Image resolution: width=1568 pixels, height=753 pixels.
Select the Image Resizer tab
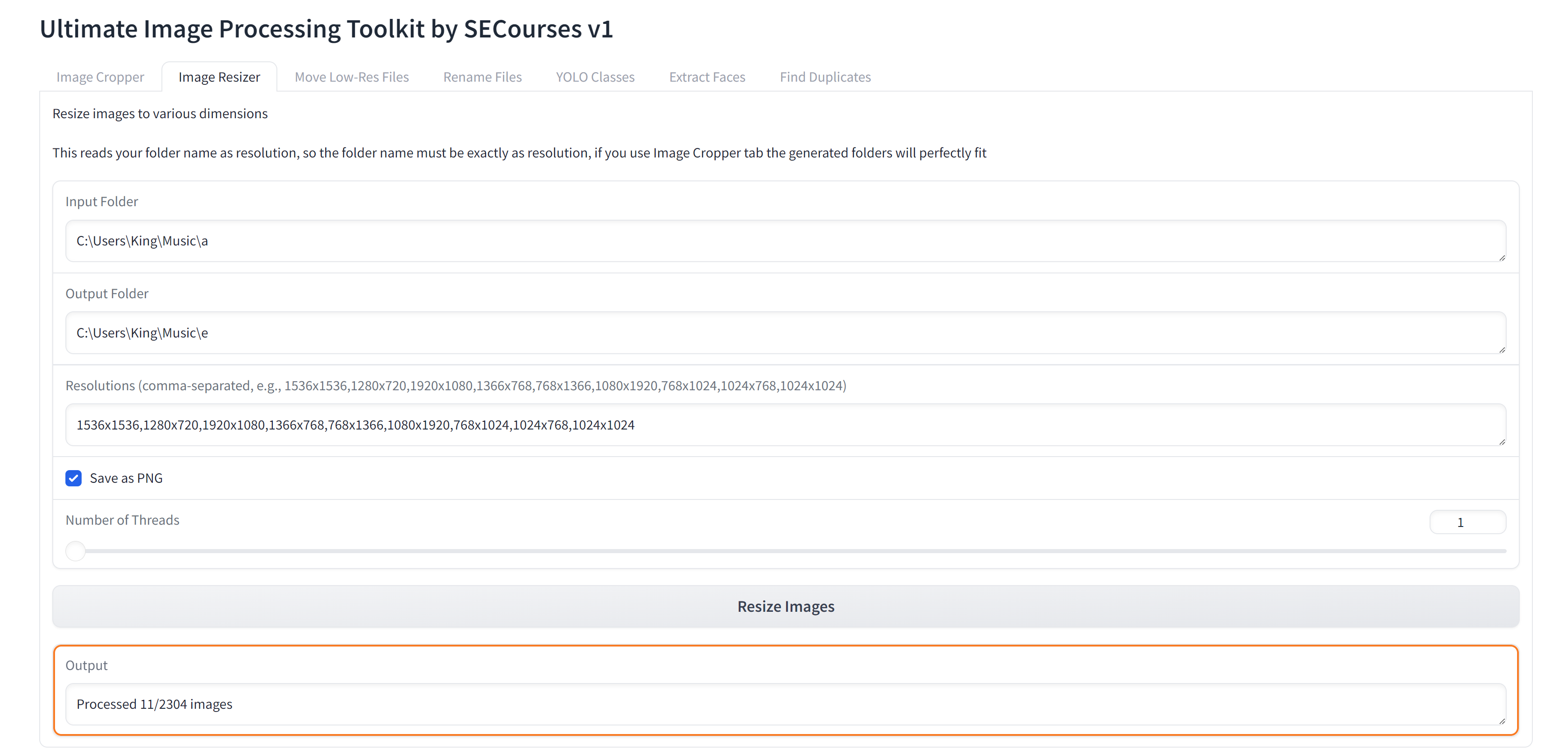[x=219, y=77]
